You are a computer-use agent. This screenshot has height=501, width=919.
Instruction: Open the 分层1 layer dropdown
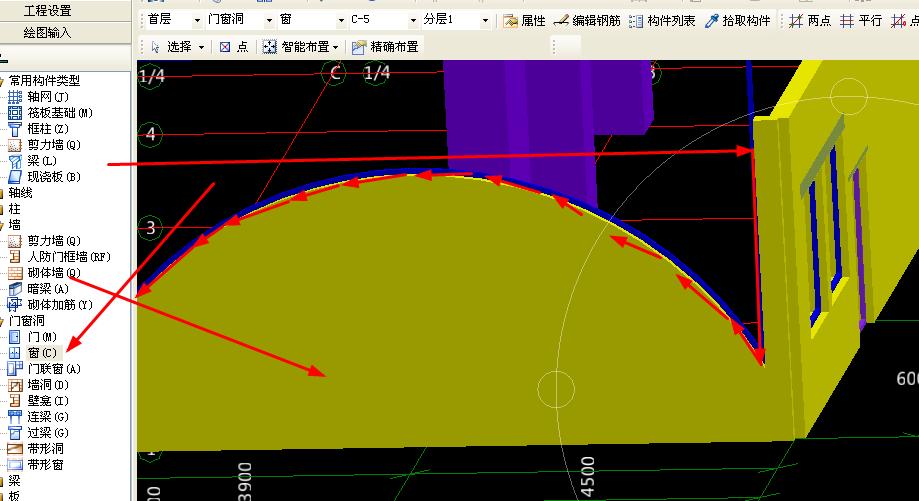click(485, 20)
